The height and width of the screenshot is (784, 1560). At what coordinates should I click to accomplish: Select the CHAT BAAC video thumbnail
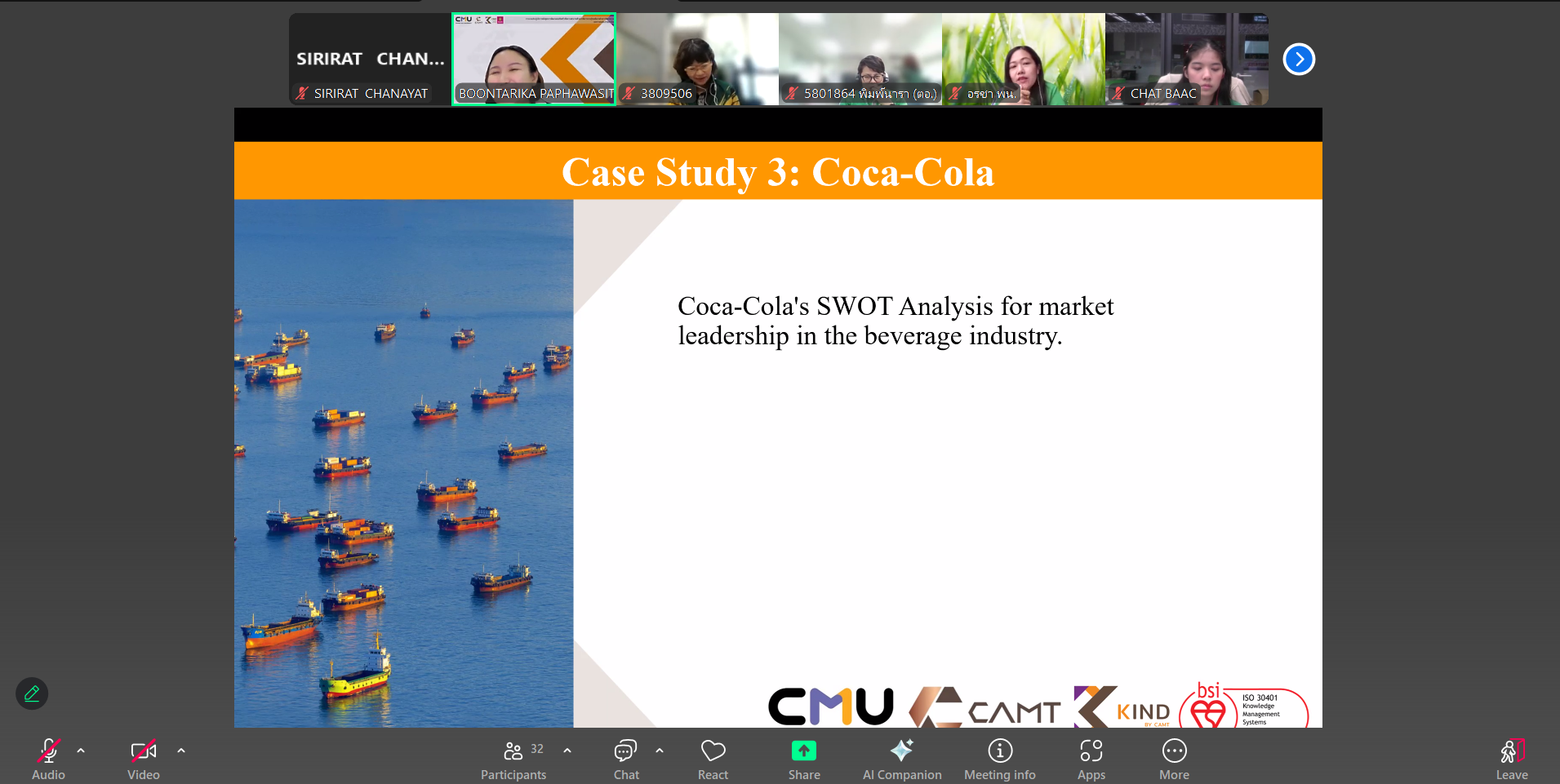(1186, 59)
